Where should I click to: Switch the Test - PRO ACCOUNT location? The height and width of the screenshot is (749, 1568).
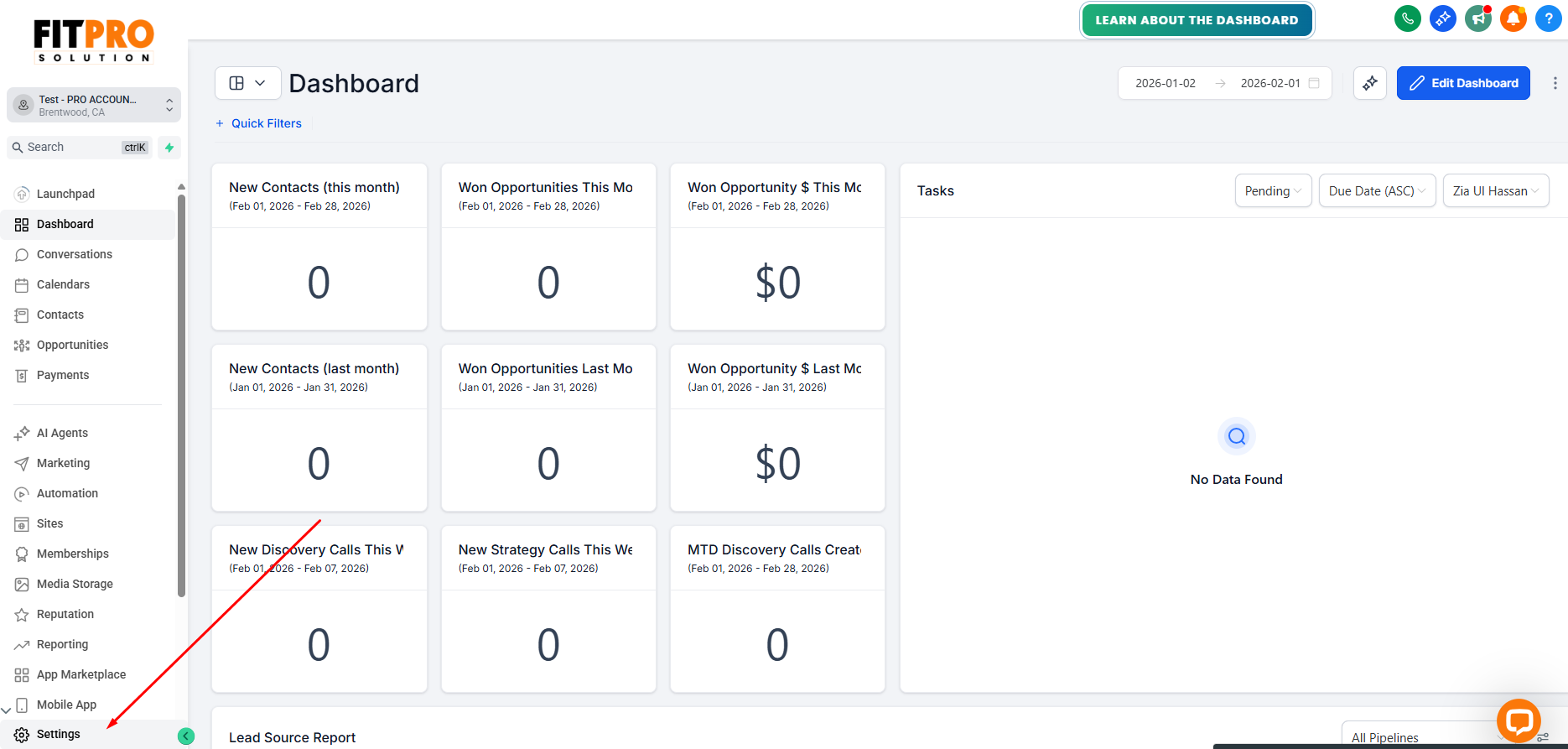point(94,105)
